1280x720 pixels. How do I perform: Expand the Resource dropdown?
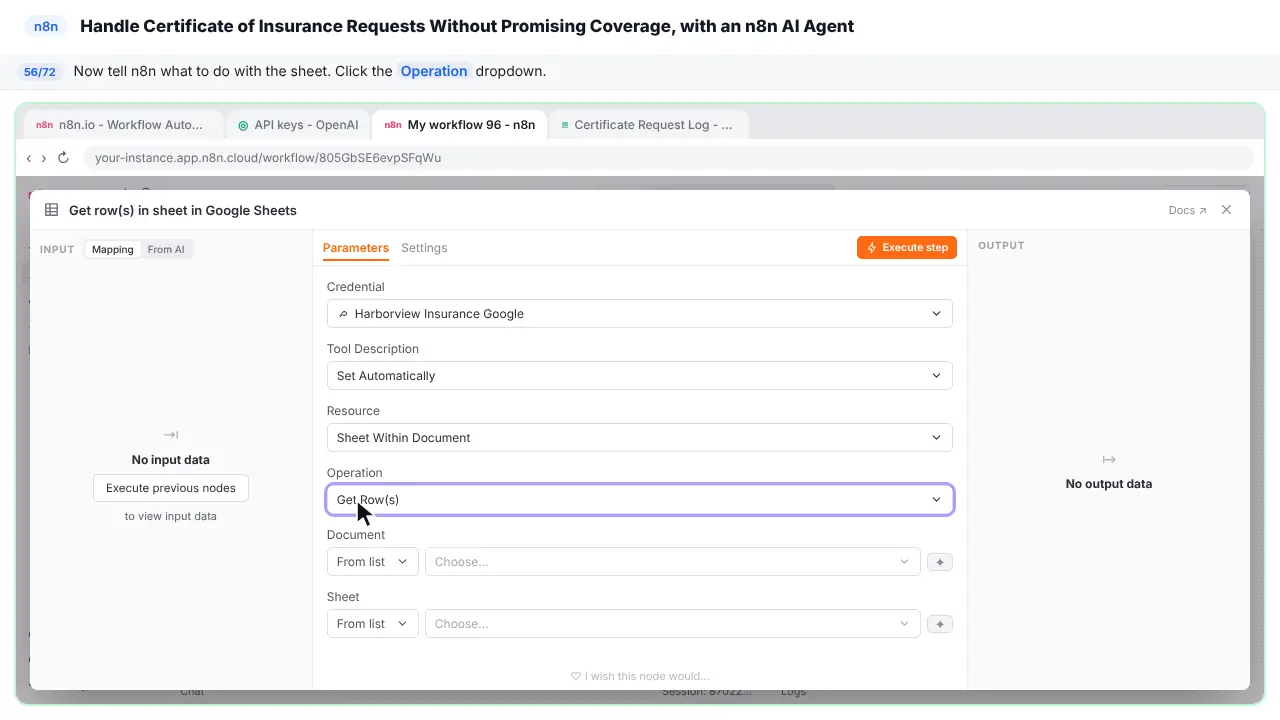click(x=640, y=438)
